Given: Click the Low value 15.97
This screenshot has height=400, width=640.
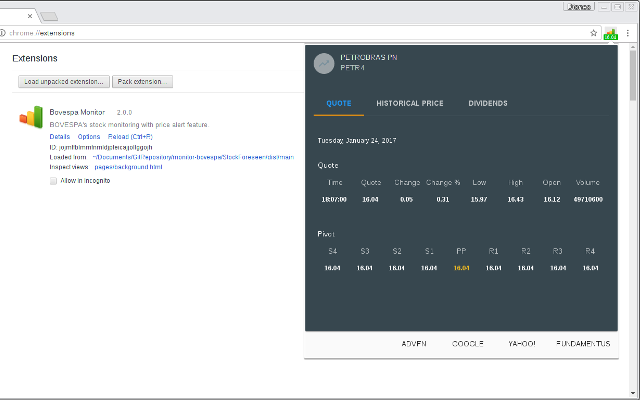Looking at the screenshot, I should [x=479, y=200].
